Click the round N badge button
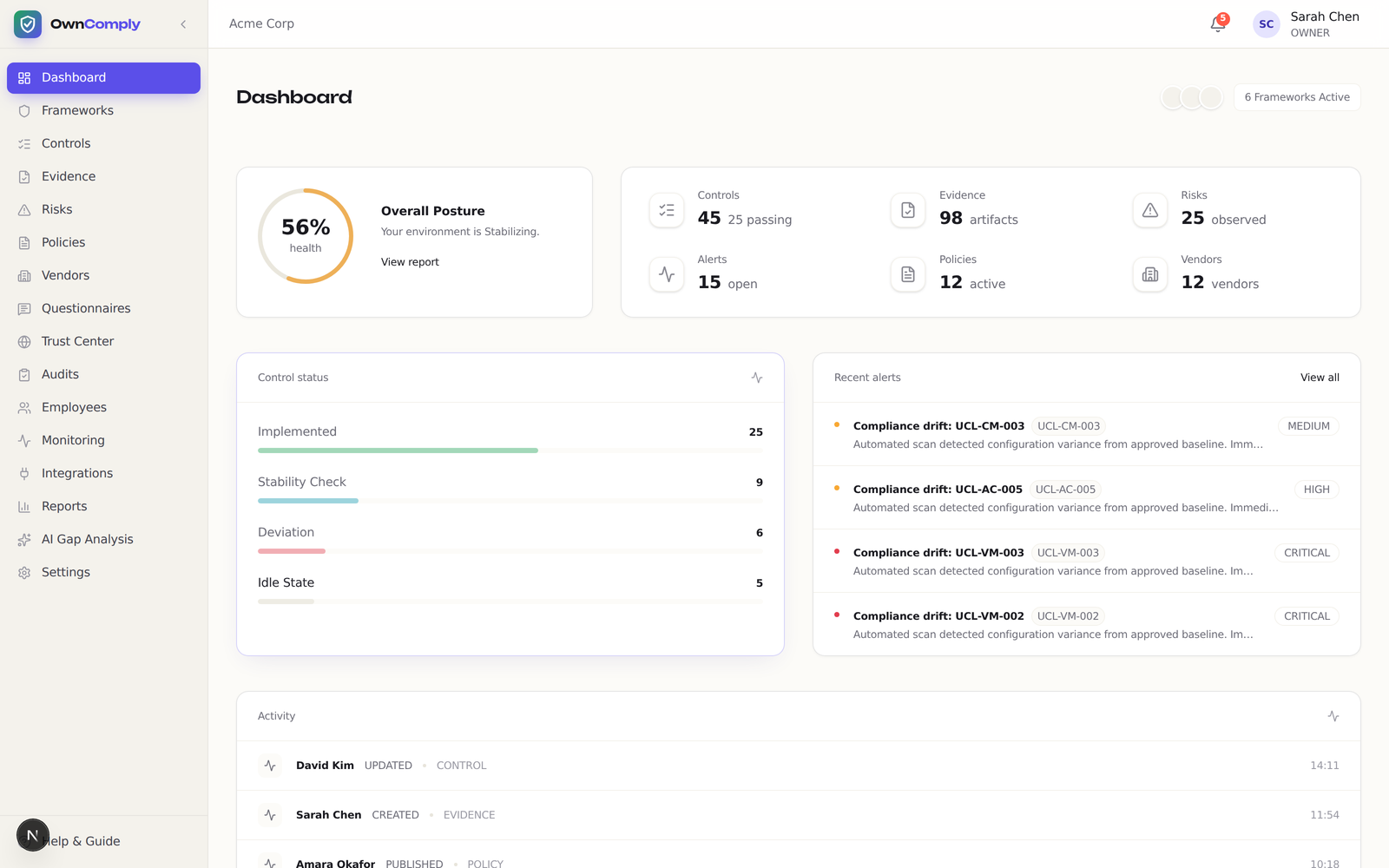Viewport: 1389px width, 868px height. (x=33, y=835)
